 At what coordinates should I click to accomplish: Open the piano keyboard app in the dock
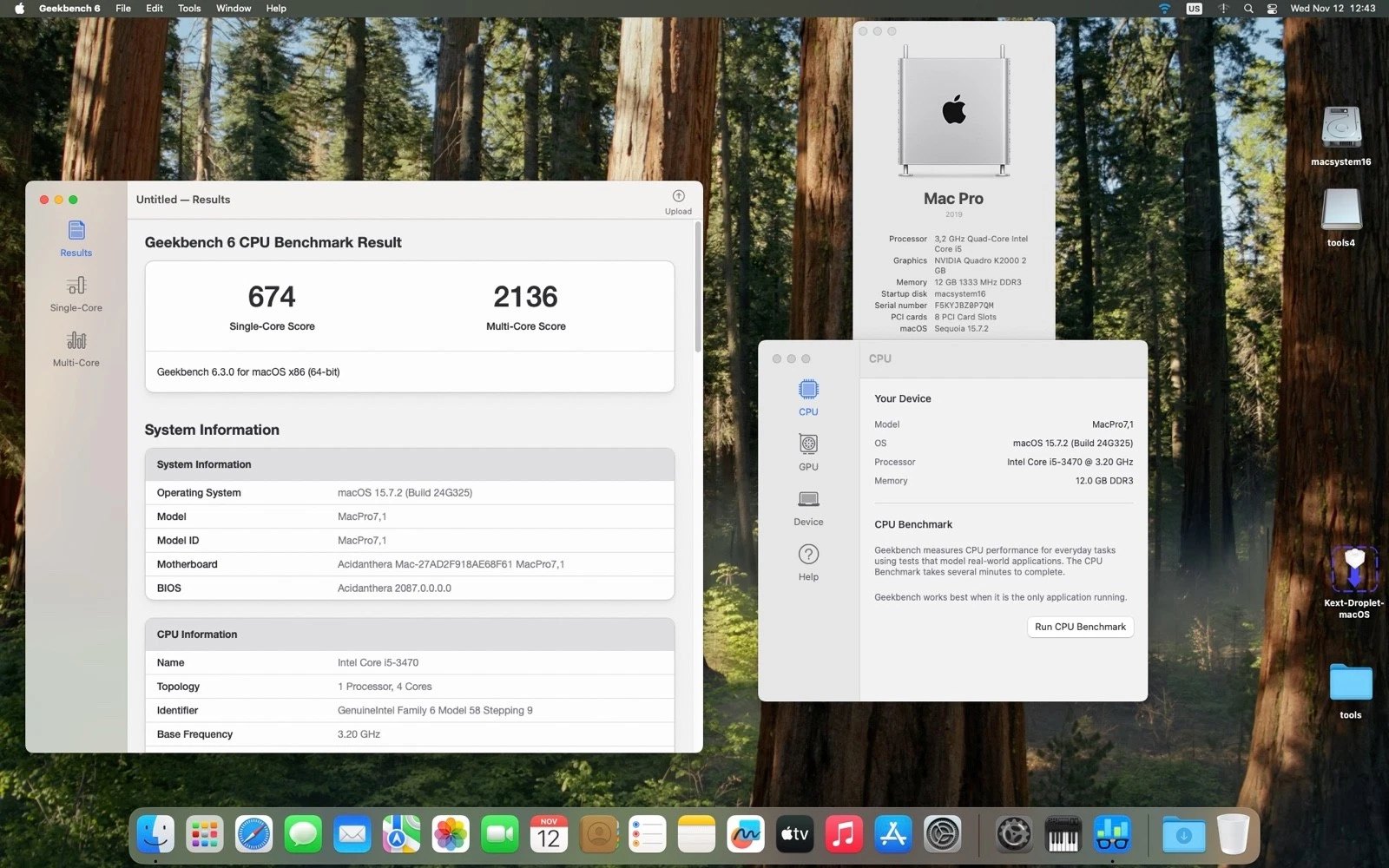pyautogui.click(x=1063, y=835)
